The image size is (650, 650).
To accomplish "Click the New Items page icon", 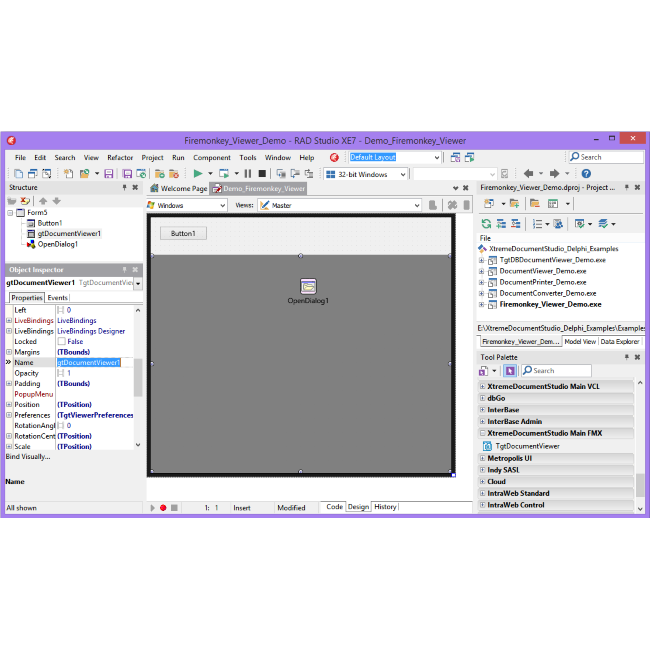I will [68, 174].
